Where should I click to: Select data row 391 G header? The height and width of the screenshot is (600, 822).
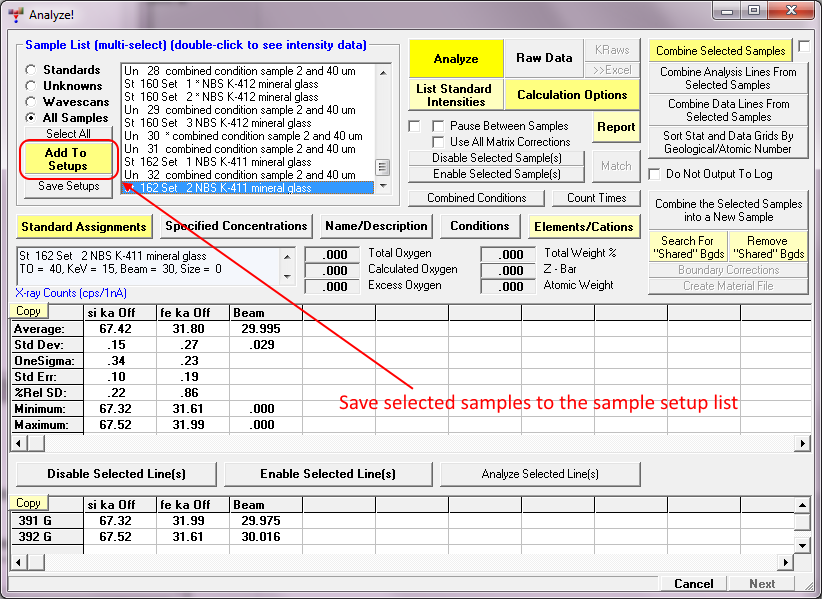pyautogui.click(x=46, y=521)
